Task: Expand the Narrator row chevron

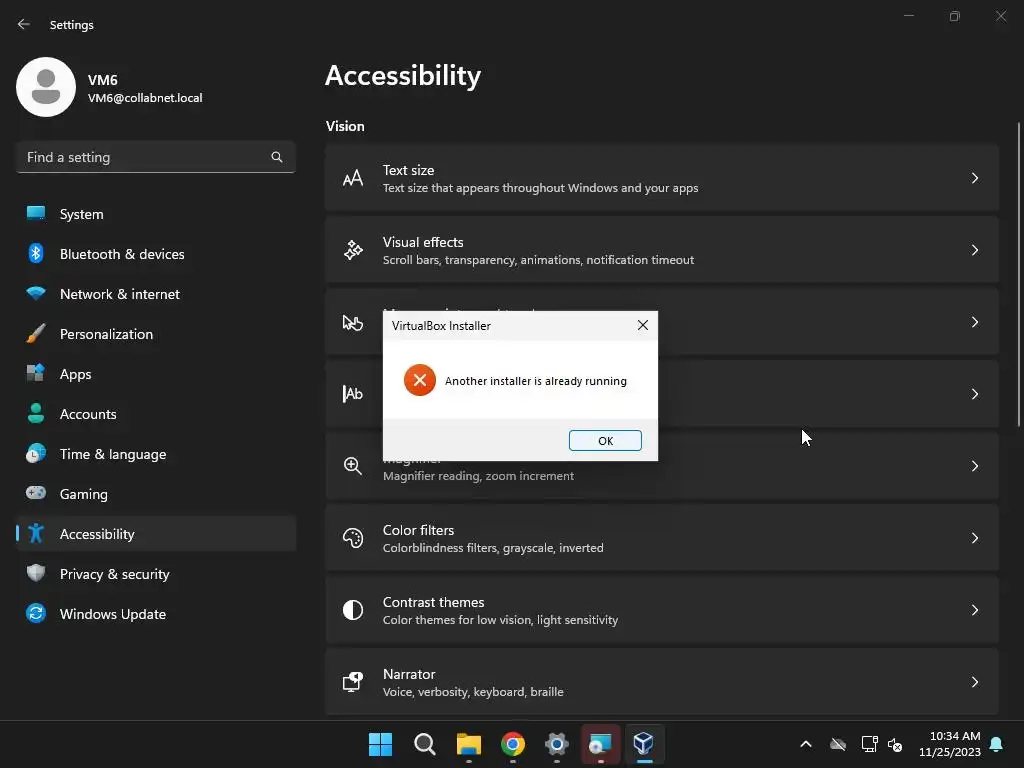Action: coord(974,682)
